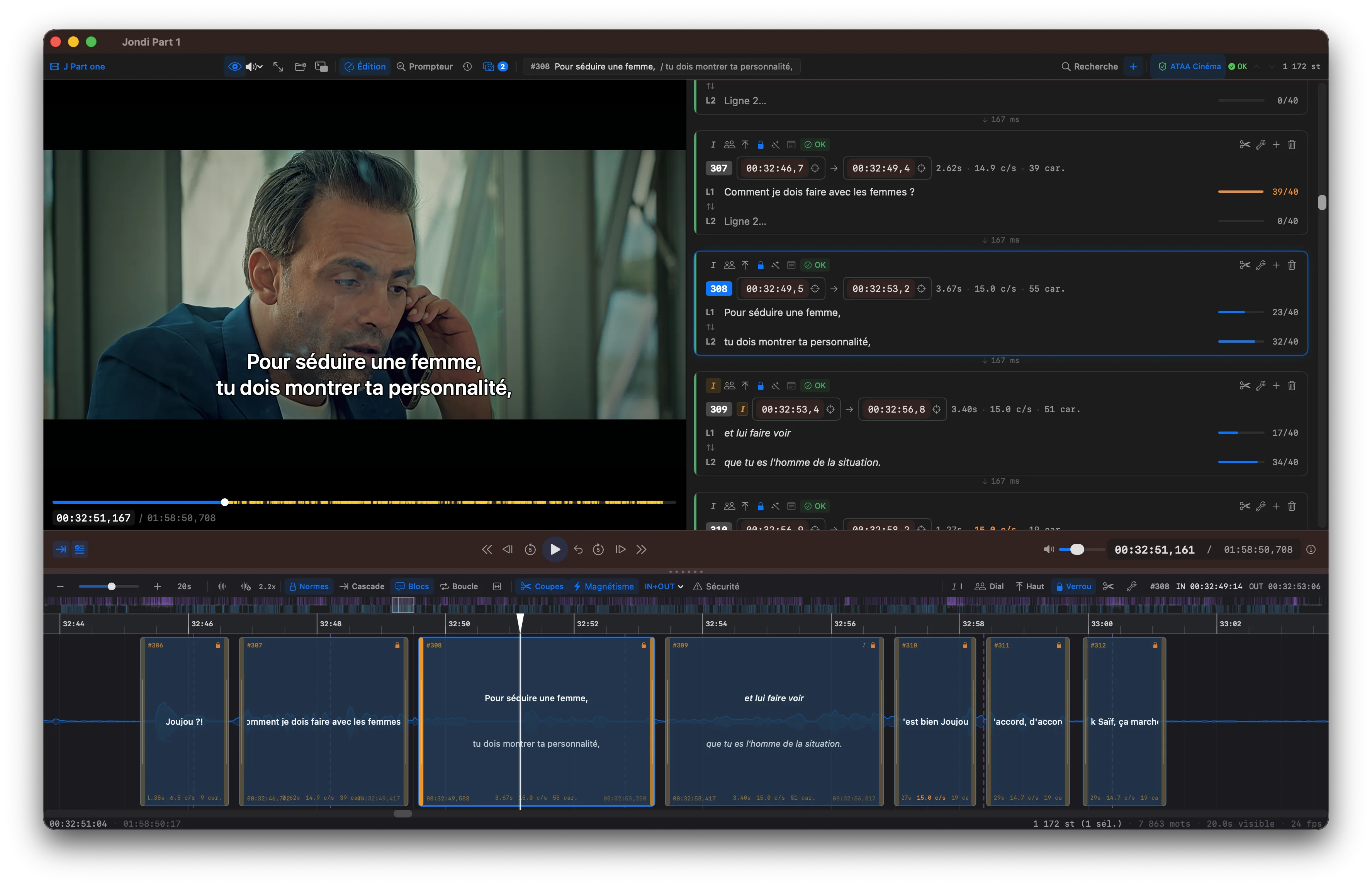The height and width of the screenshot is (887, 1372).
Task: Select subtitle number 307 badge
Action: coord(718,168)
